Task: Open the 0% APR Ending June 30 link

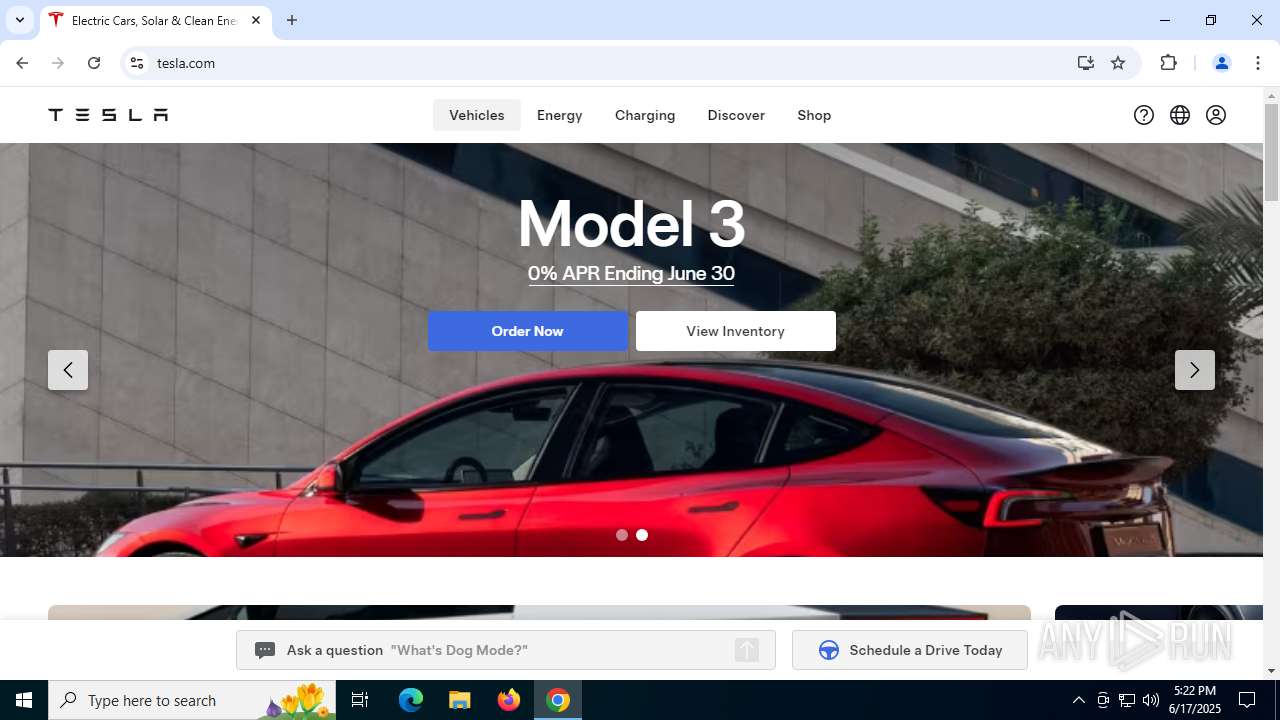Action: point(631,274)
